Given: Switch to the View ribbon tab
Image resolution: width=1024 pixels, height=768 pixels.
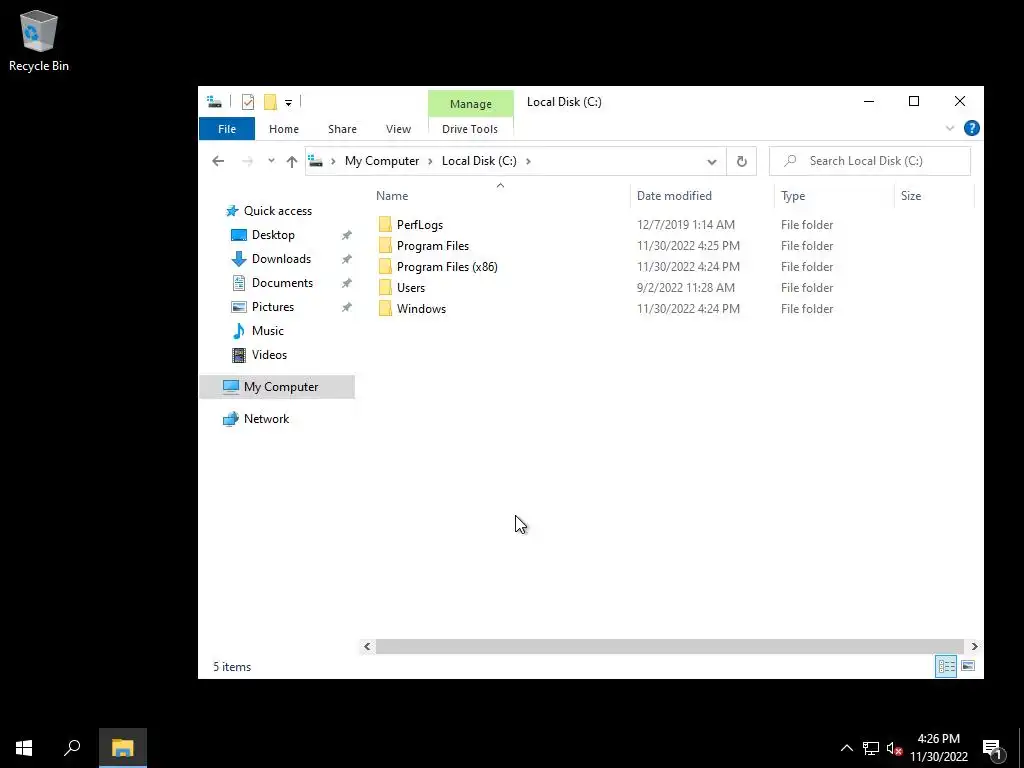Looking at the screenshot, I should (398, 129).
